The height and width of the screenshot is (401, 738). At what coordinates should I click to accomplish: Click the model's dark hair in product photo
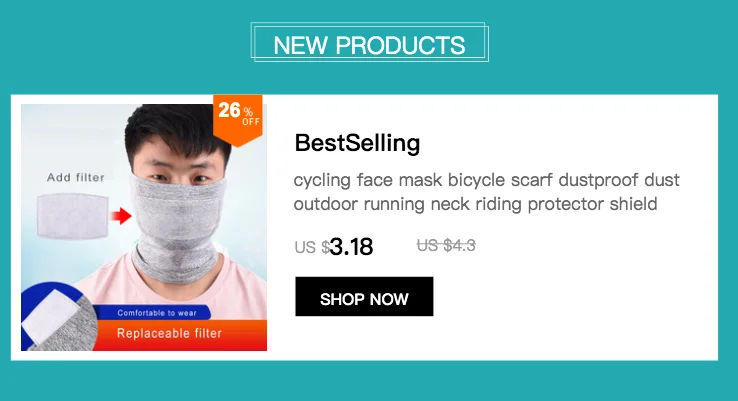tap(178, 128)
